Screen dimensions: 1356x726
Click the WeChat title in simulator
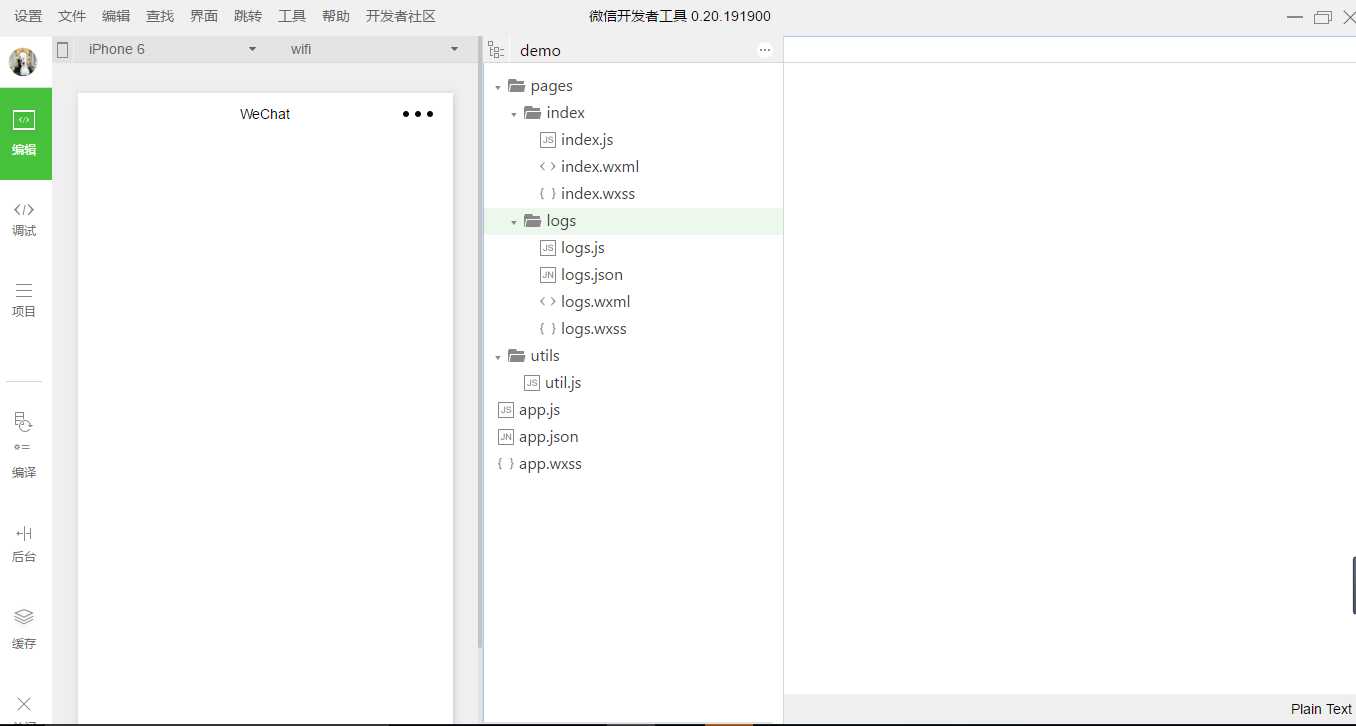tap(265, 114)
